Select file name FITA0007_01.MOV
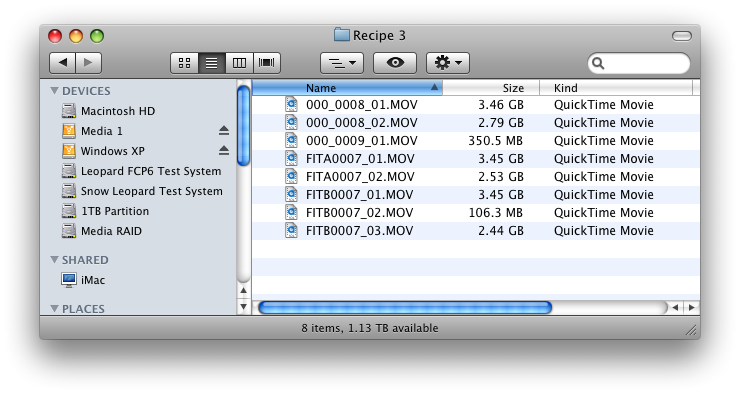The image size is (740, 394). point(360,159)
